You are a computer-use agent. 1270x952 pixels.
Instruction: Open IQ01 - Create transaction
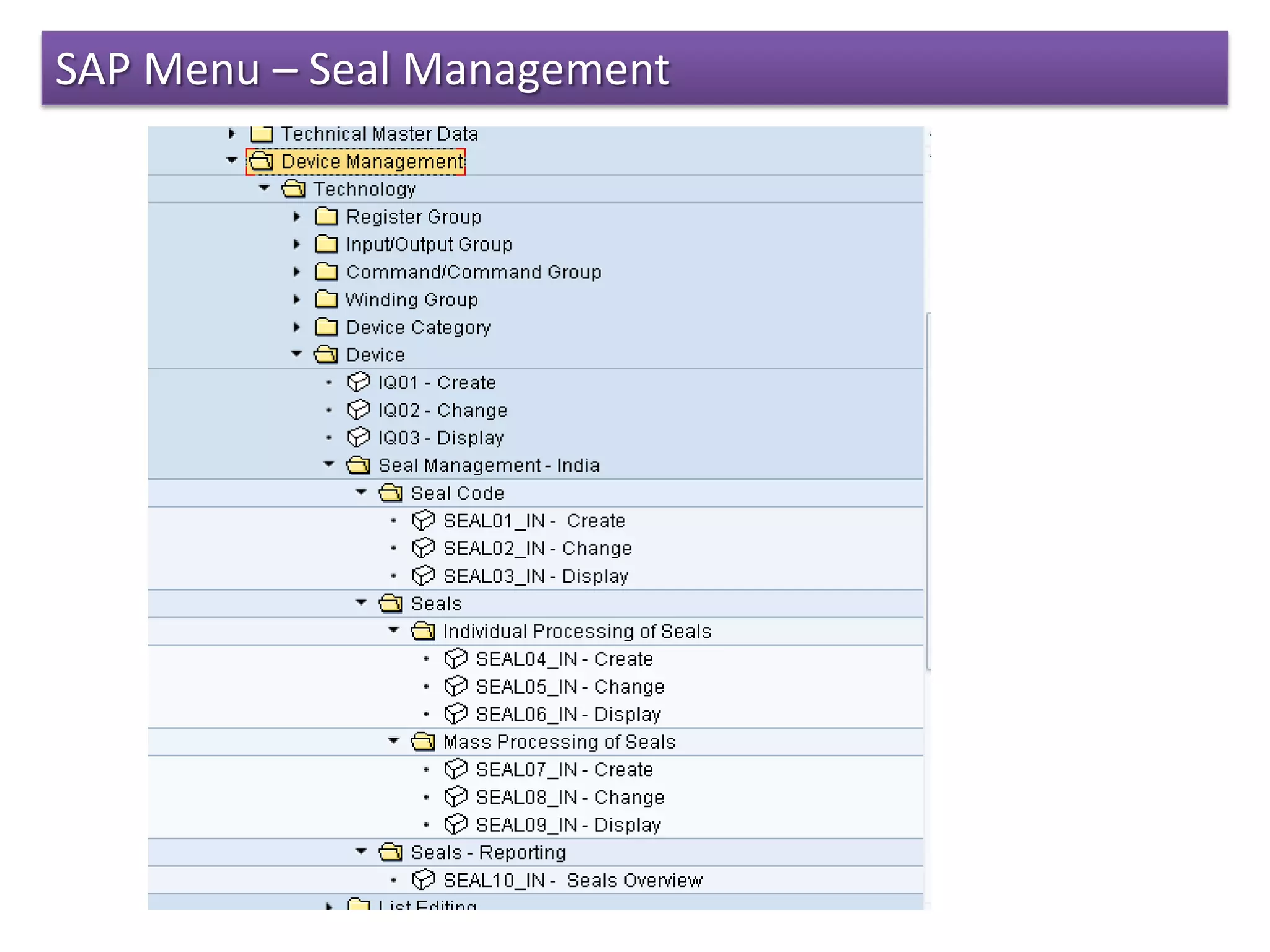[437, 382]
